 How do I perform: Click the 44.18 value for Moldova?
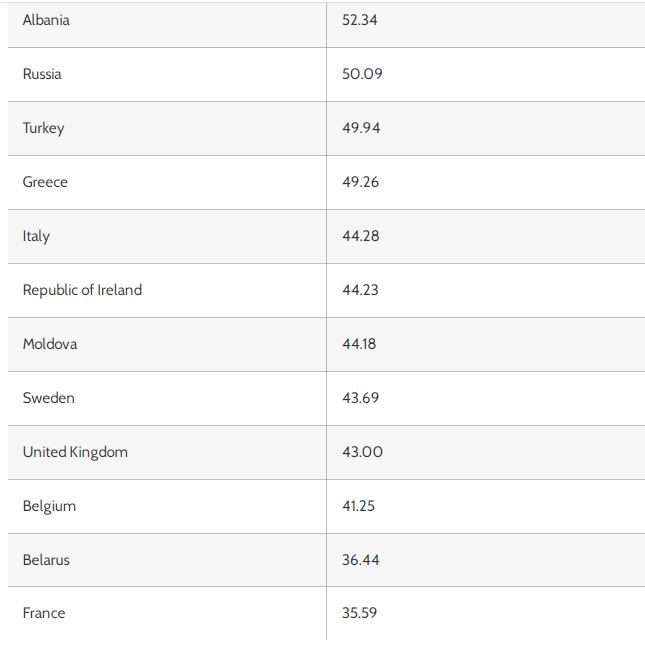359,344
